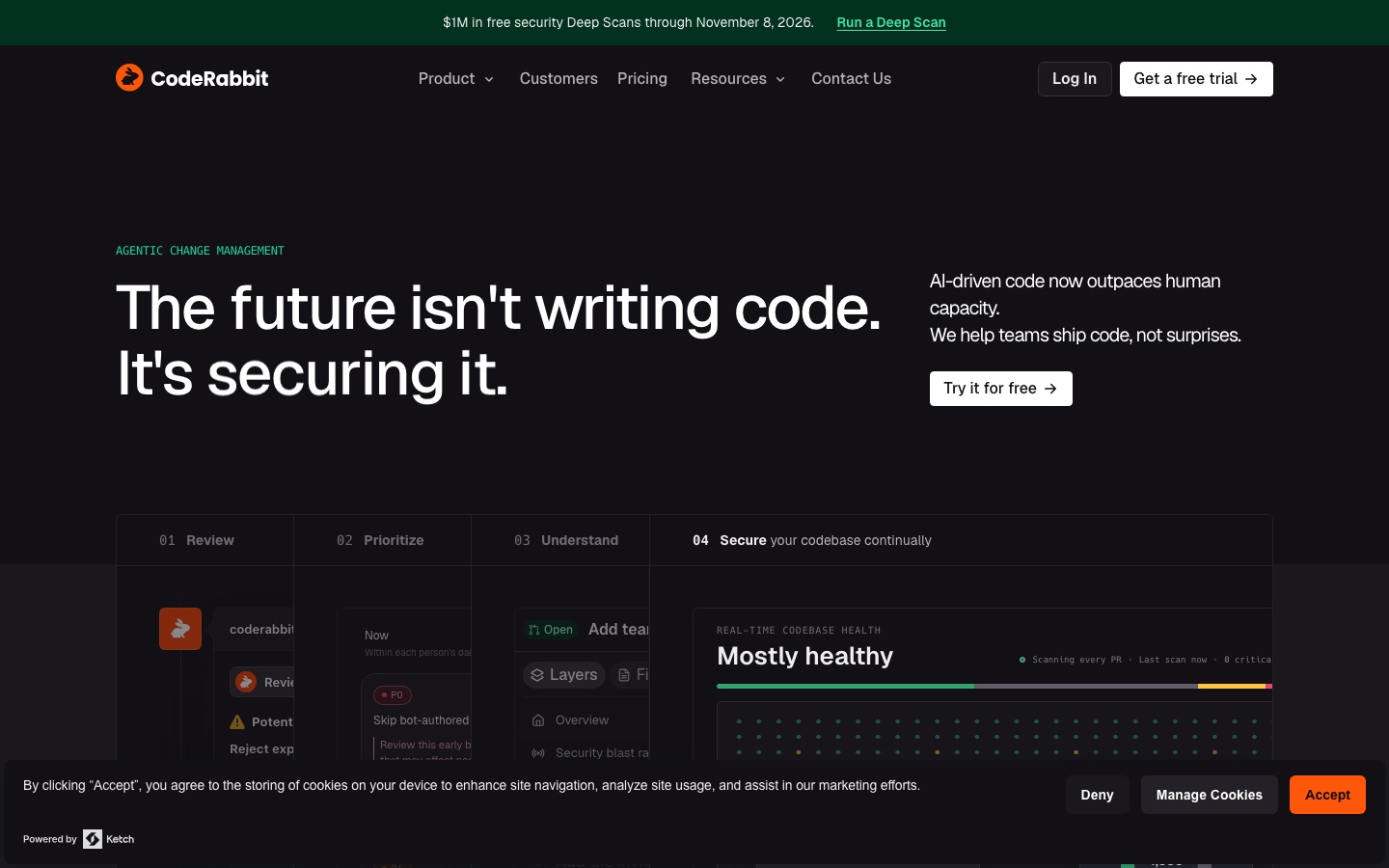Viewport: 1389px width, 868px height.
Task: Switch to the 02 Prioritize tab
Action: [383, 540]
